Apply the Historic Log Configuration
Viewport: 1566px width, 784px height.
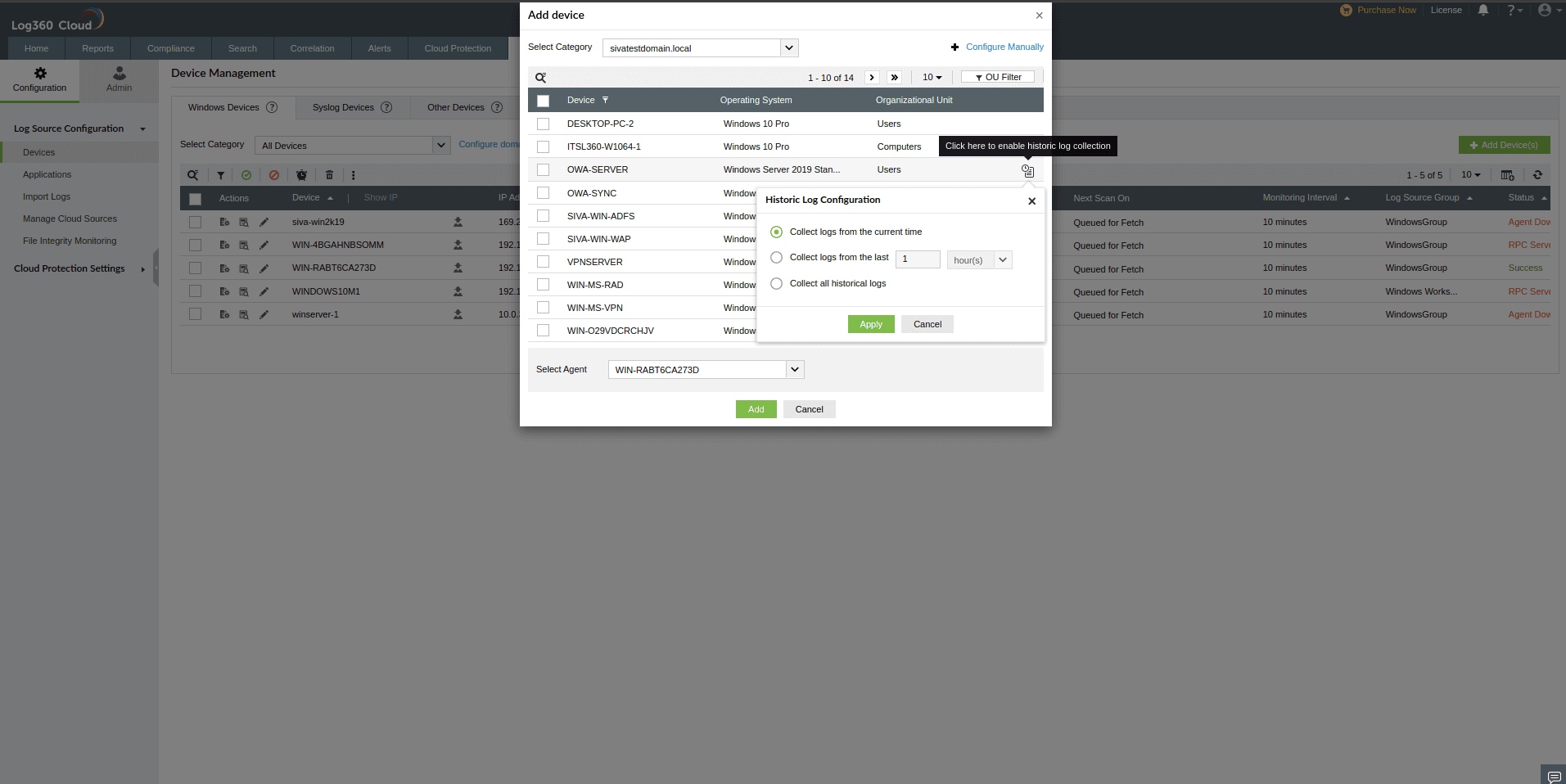point(870,324)
